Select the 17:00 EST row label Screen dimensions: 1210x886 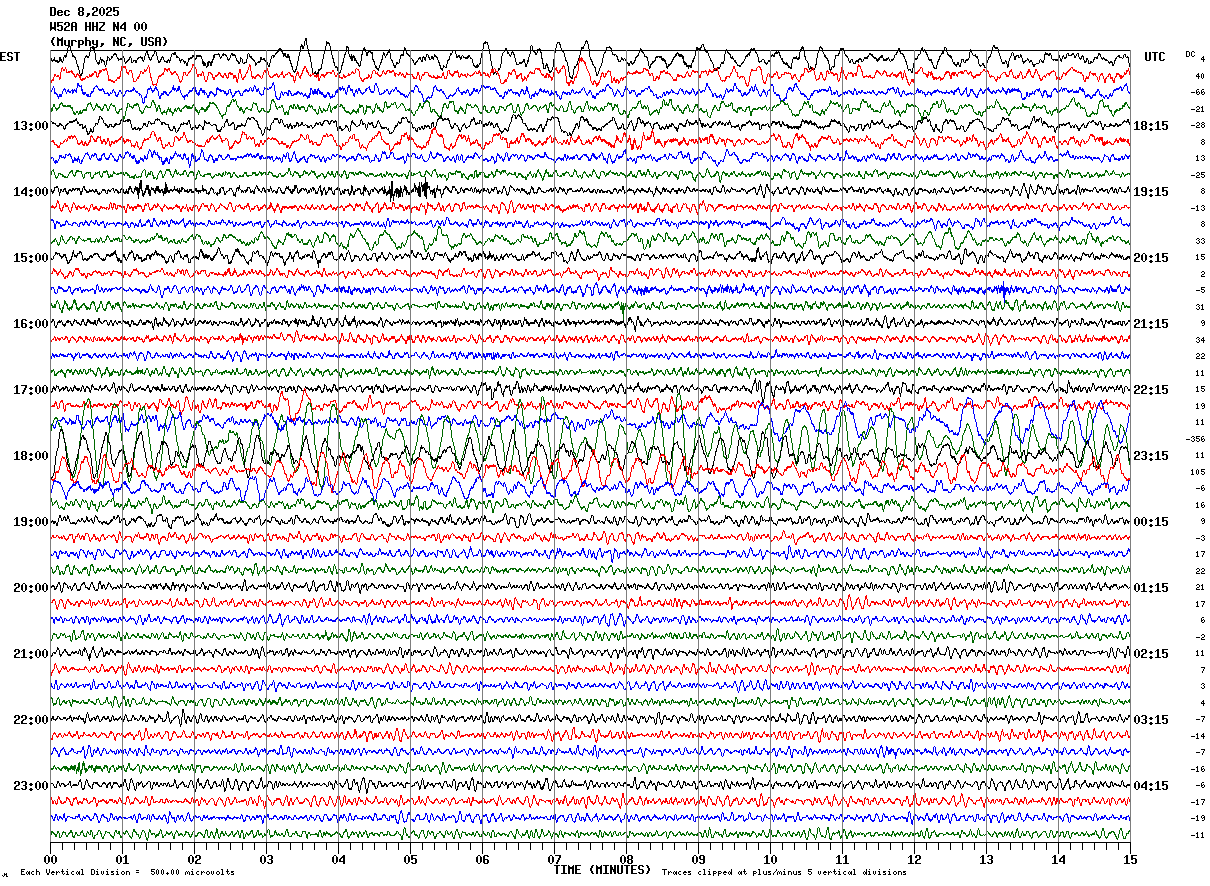31,390
